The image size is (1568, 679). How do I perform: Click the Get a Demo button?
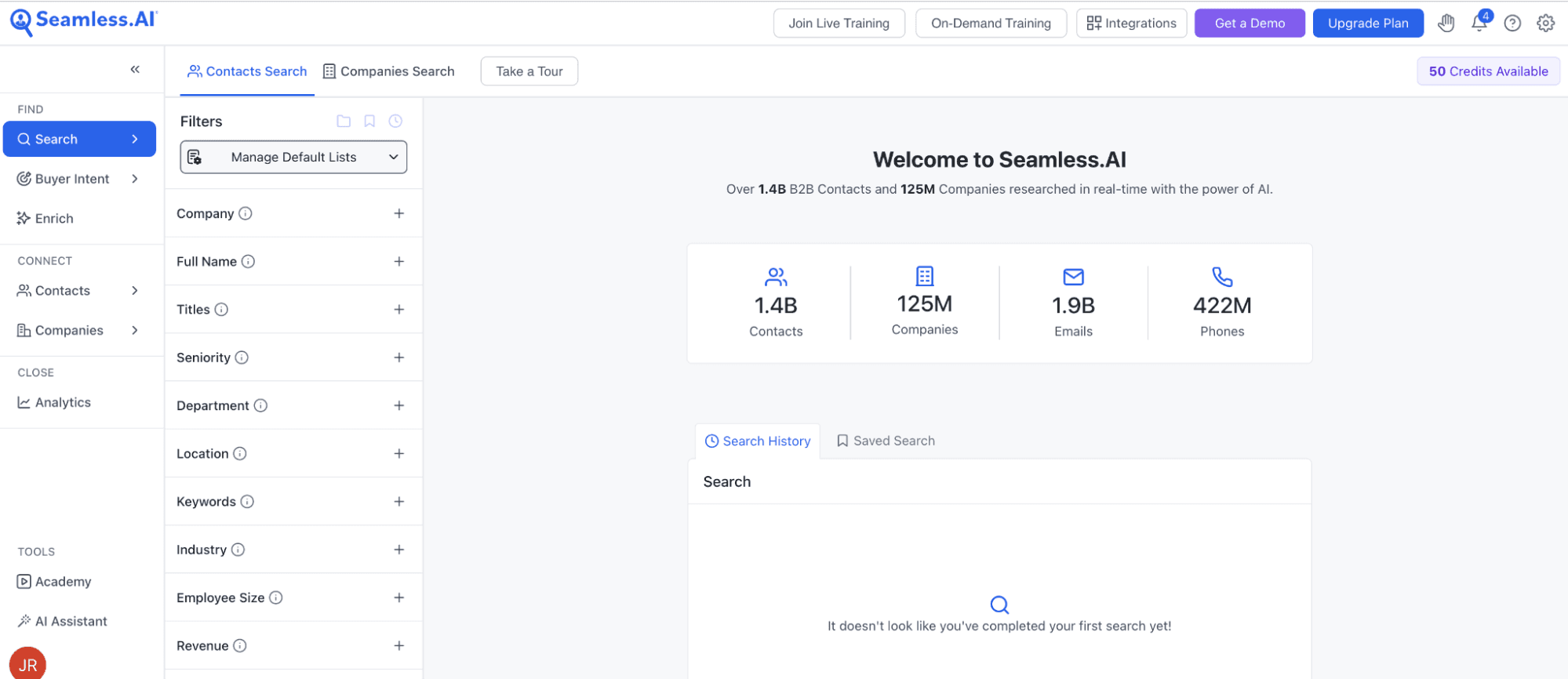pos(1250,24)
